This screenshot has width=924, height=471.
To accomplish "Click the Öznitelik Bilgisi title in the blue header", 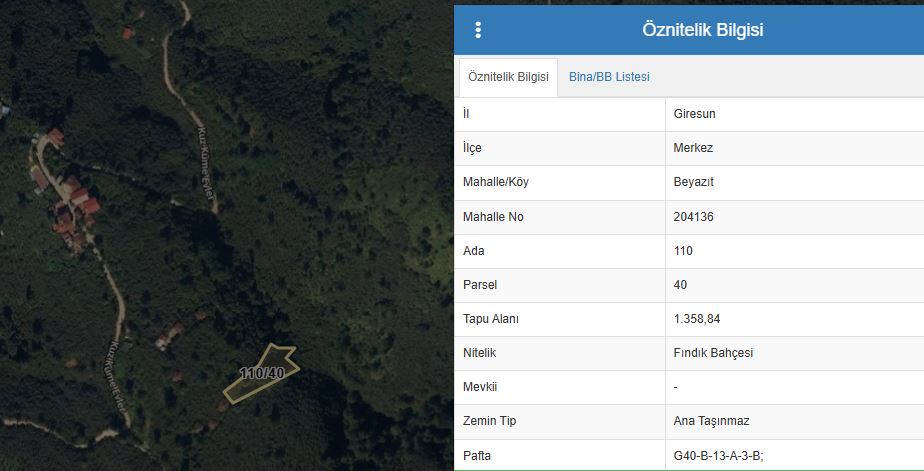I will click(x=702, y=30).
